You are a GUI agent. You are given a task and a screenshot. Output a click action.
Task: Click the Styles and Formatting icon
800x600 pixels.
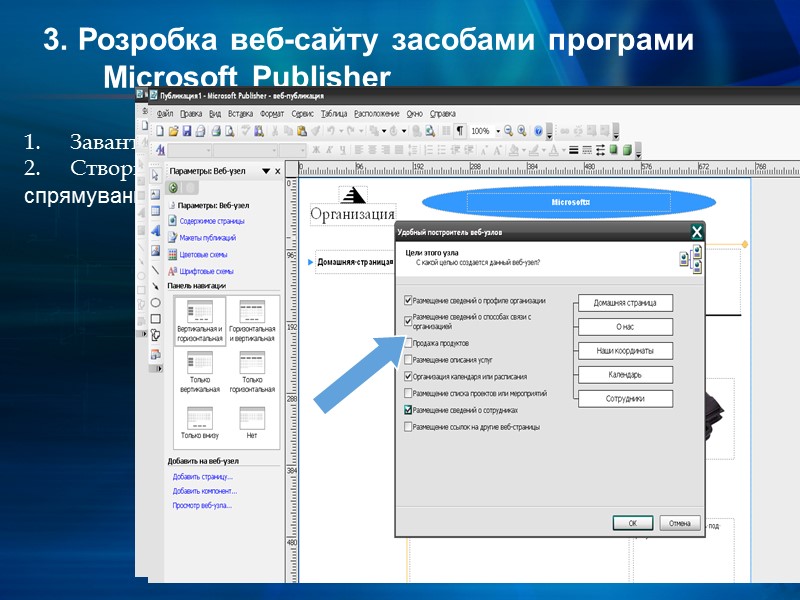pyautogui.click(x=160, y=150)
